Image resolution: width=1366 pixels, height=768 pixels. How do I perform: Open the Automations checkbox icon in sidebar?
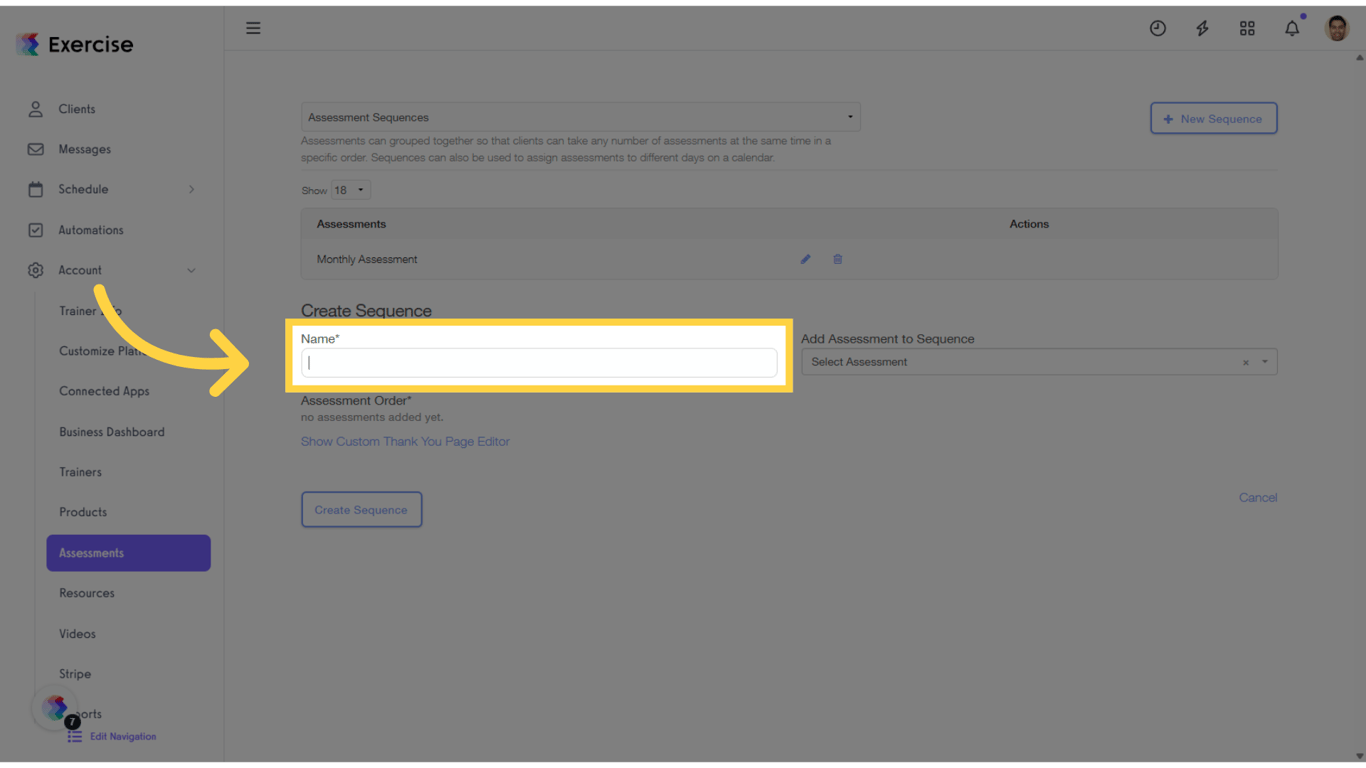click(34, 230)
